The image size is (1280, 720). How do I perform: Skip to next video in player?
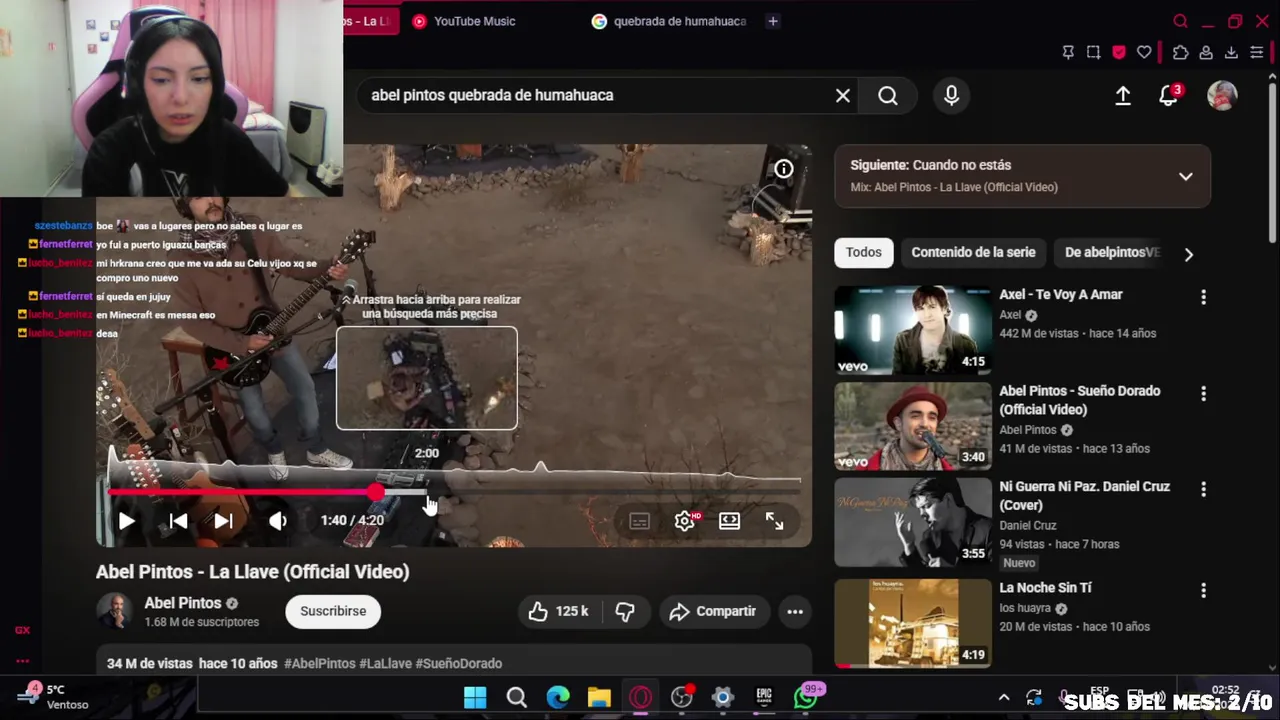223,521
